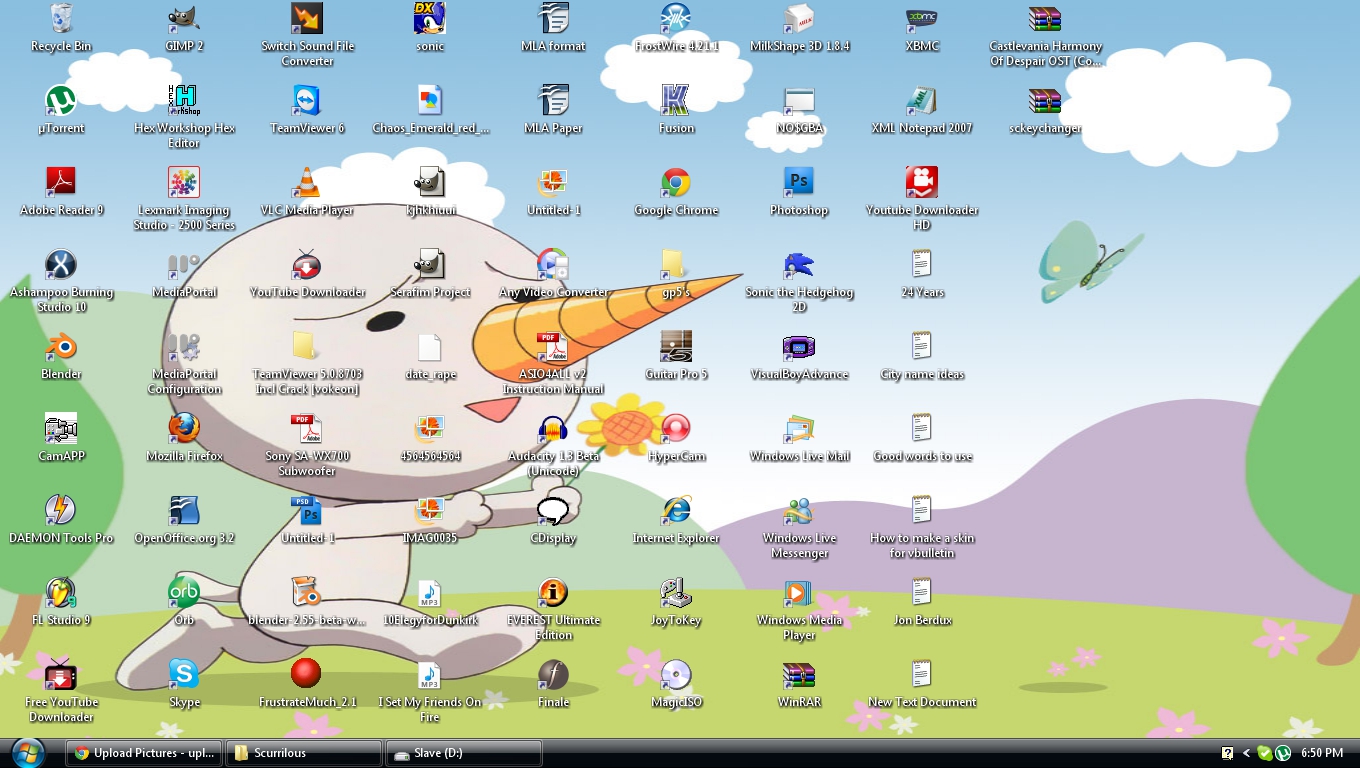
Task: Launch Google Chrome from the desktop
Action: (x=676, y=182)
